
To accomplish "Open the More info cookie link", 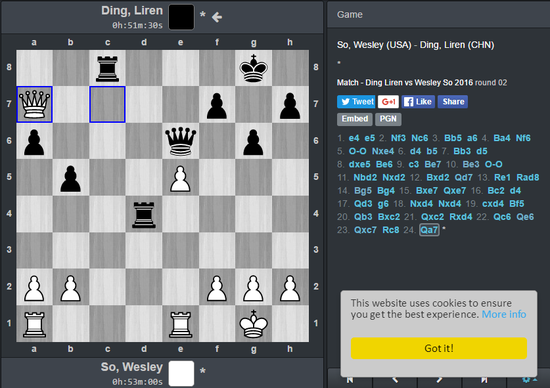I will (x=504, y=314).
